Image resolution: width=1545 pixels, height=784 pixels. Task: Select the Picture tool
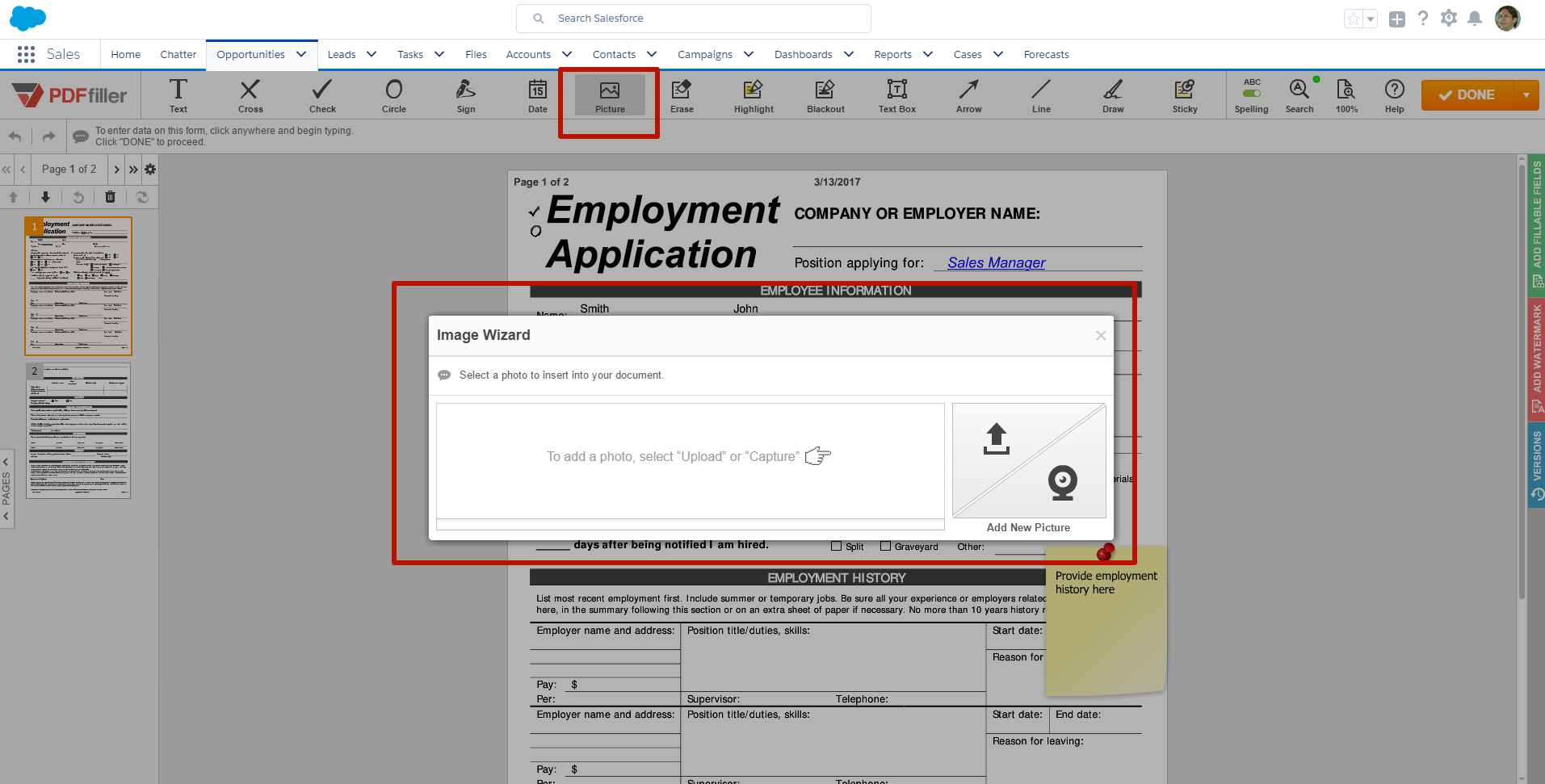coord(610,95)
